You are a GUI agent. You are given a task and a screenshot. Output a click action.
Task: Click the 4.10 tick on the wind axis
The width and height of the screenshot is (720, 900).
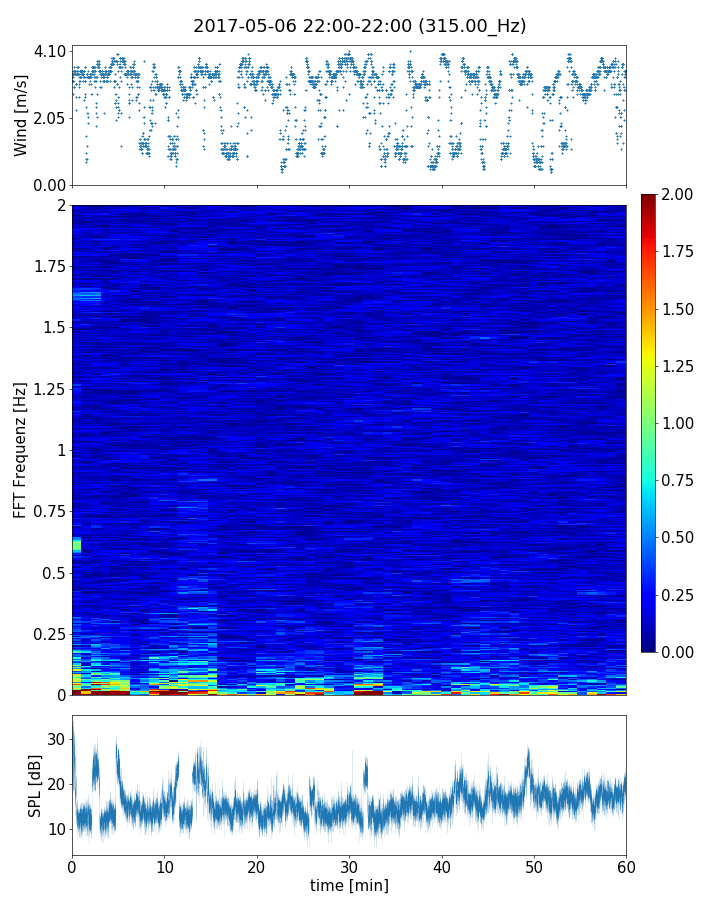point(49,51)
